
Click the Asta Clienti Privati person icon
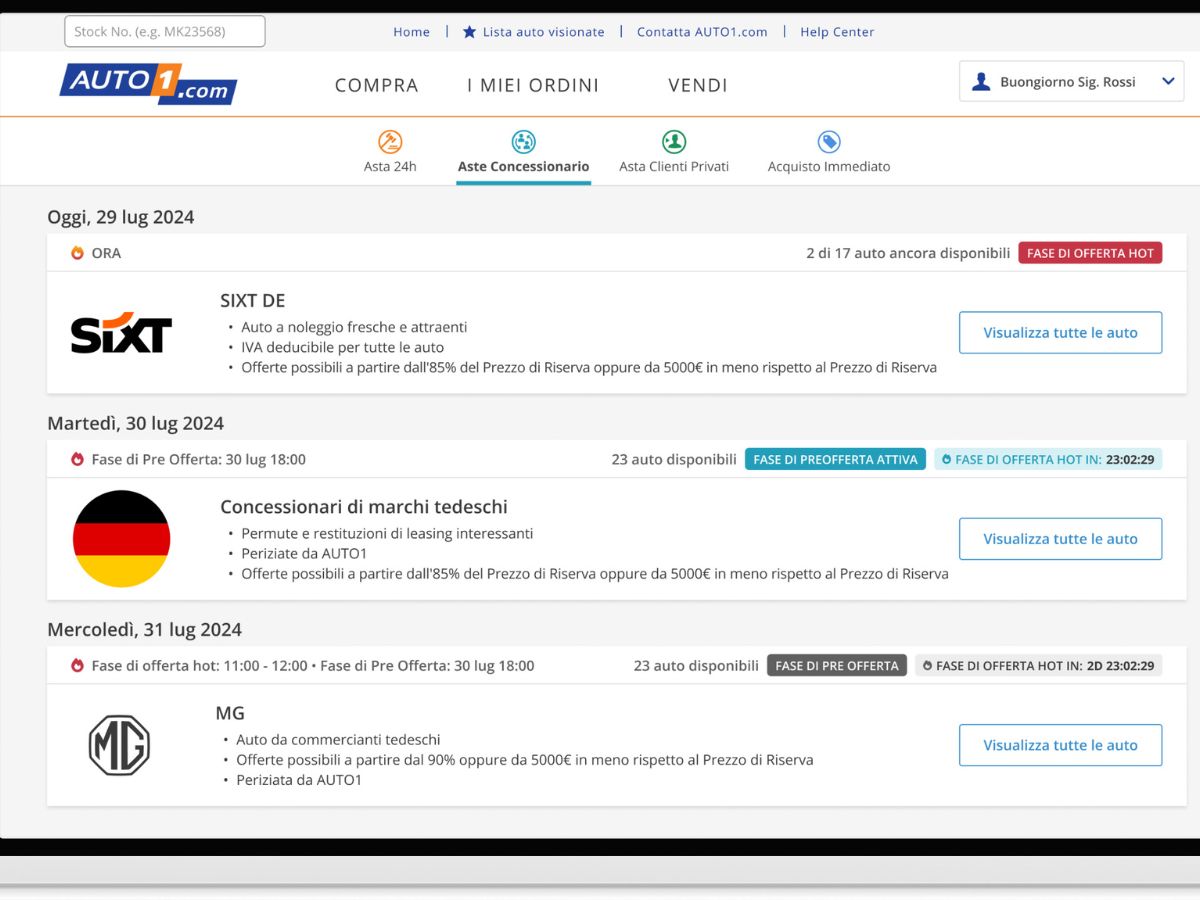click(674, 142)
